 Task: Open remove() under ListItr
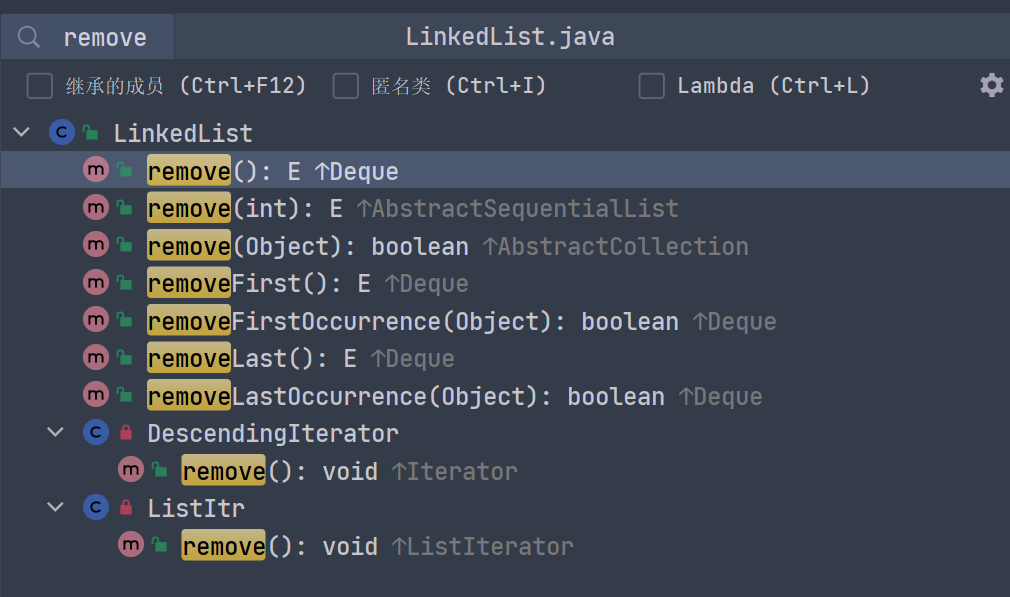(x=279, y=546)
